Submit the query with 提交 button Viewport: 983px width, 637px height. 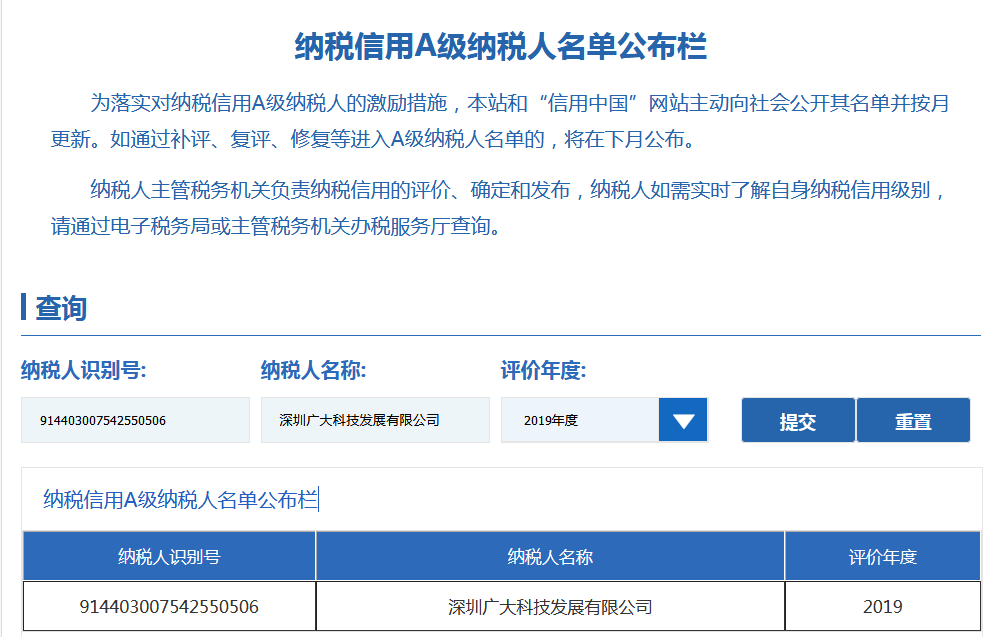pyautogui.click(x=798, y=420)
